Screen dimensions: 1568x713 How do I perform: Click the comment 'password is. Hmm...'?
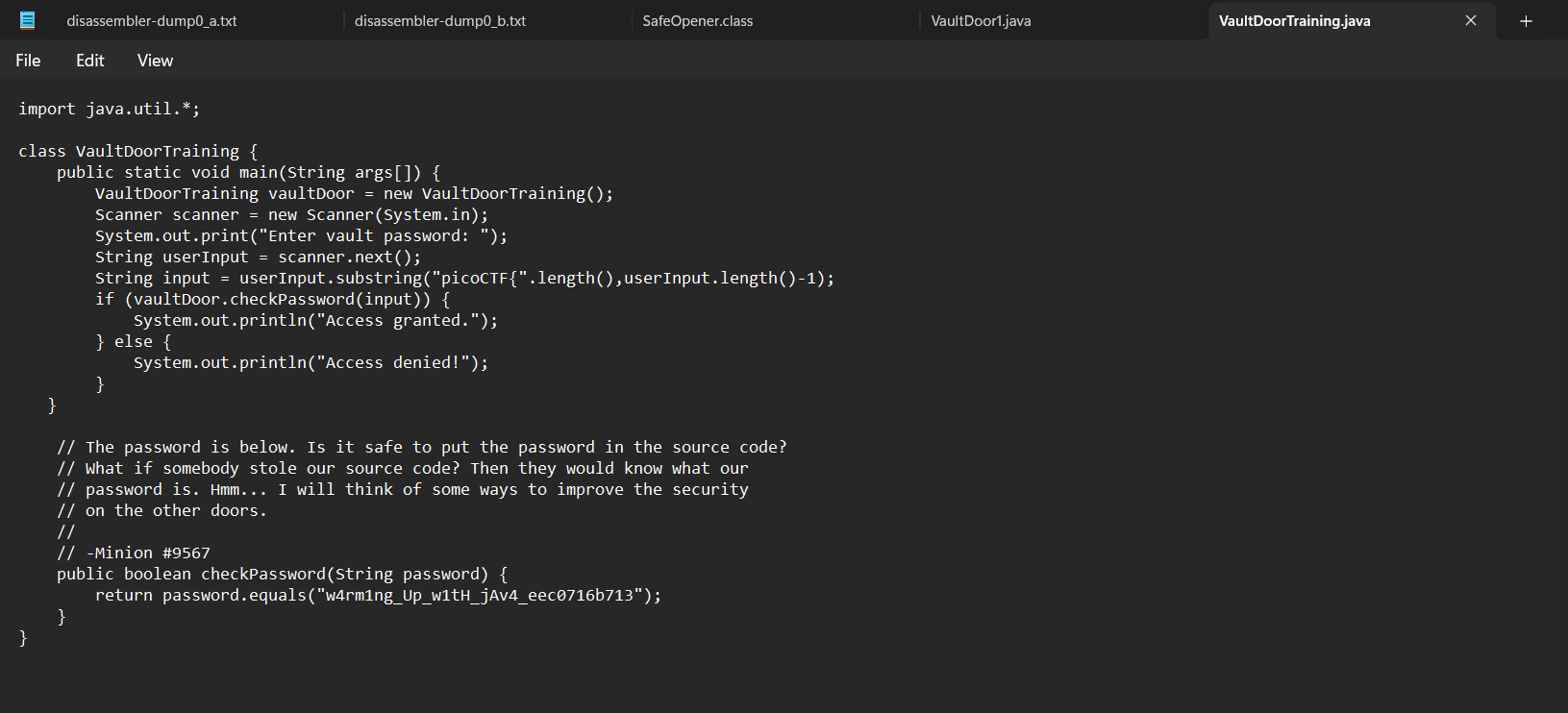coord(402,489)
